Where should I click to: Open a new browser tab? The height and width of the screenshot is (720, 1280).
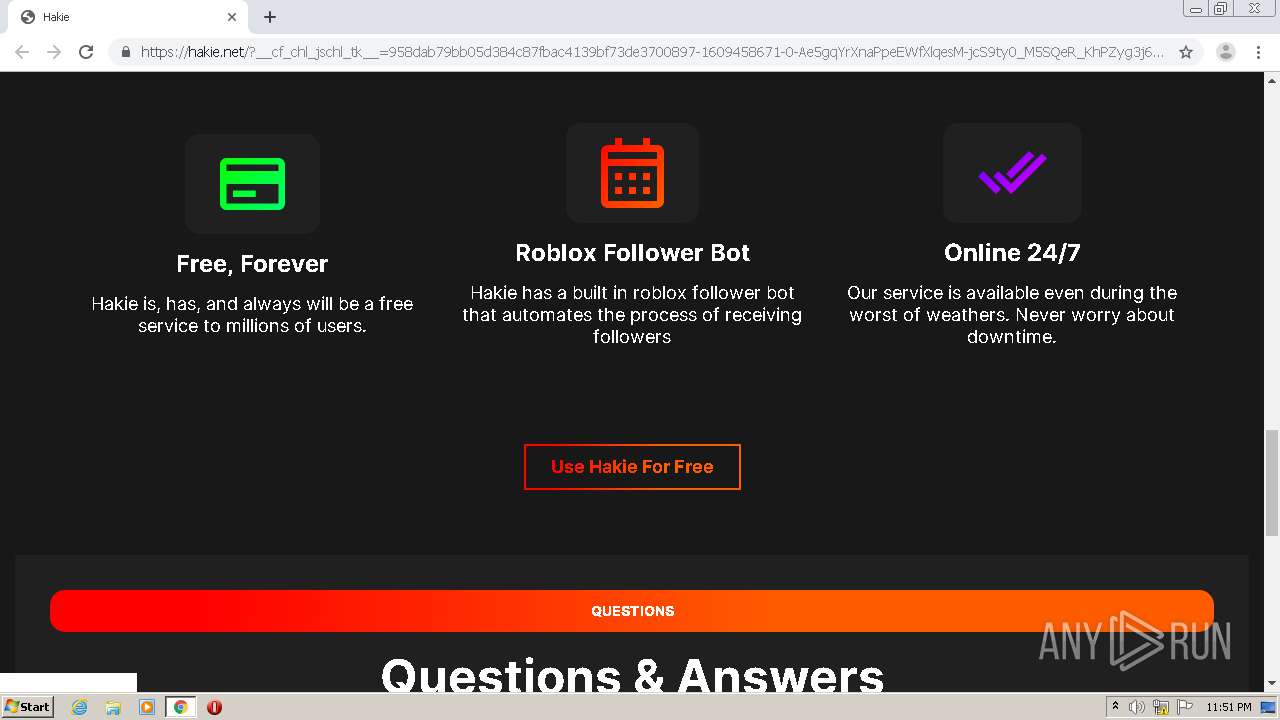click(270, 17)
